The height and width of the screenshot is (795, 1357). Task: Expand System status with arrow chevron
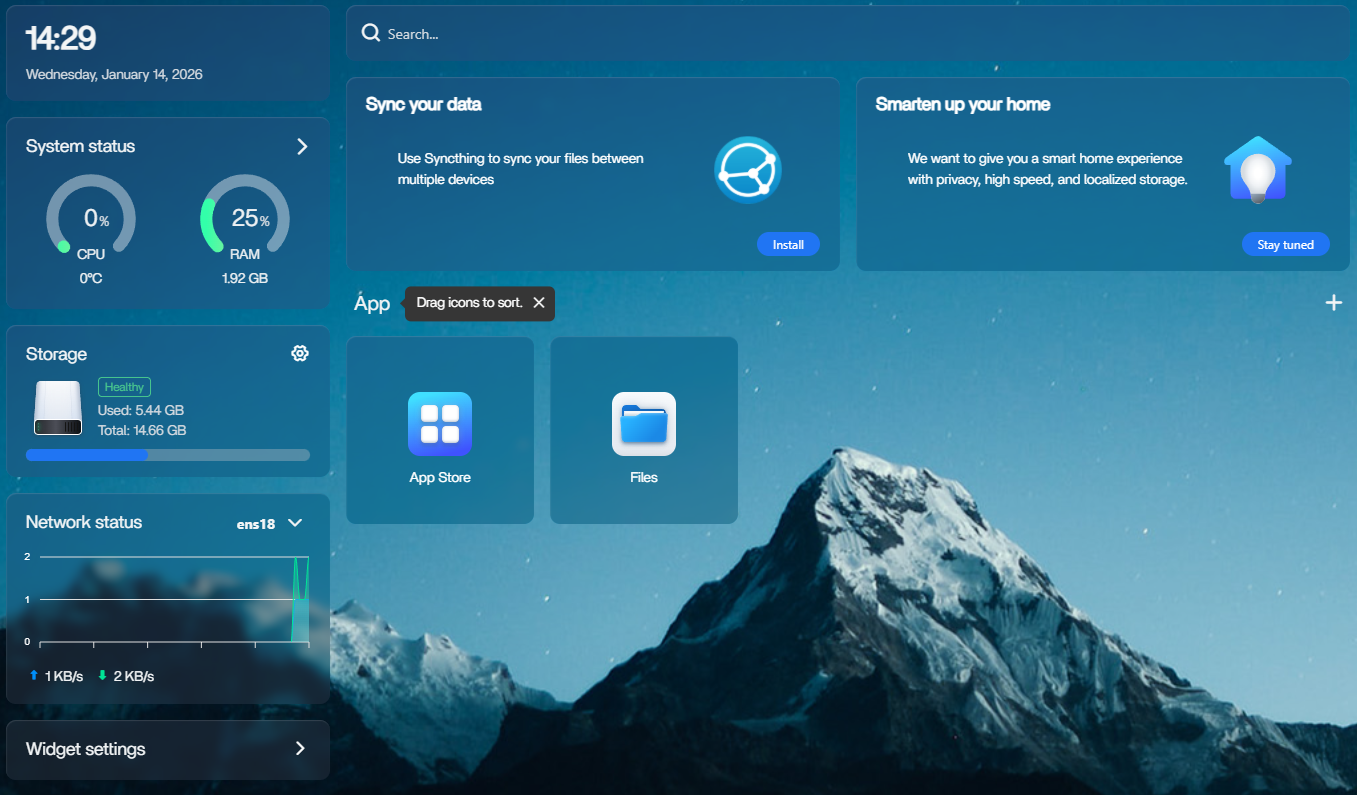point(302,146)
